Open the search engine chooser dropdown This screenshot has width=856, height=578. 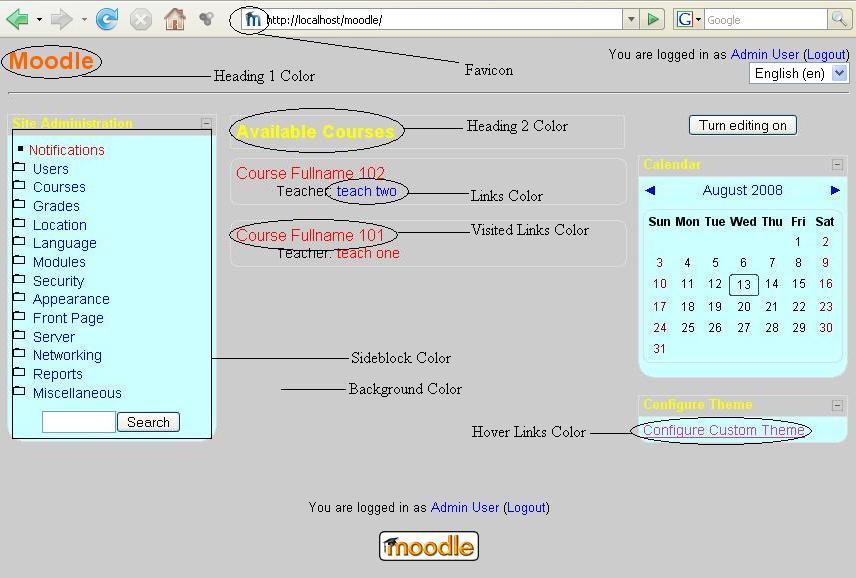[688, 19]
